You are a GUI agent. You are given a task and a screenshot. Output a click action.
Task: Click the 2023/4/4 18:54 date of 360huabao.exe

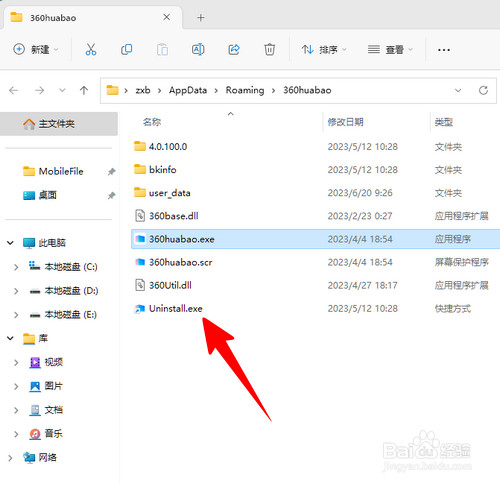click(360, 239)
